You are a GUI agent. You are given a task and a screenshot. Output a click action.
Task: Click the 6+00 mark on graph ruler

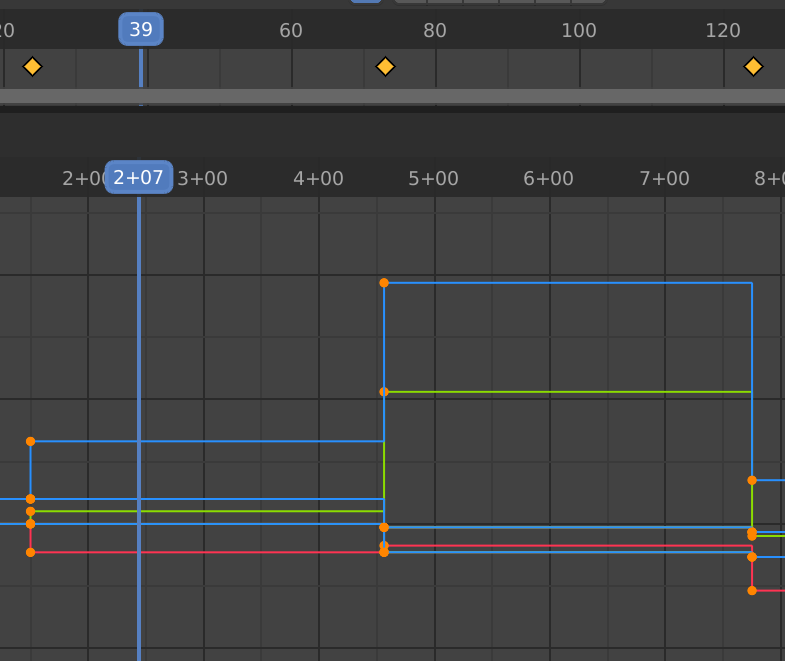(549, 178)
